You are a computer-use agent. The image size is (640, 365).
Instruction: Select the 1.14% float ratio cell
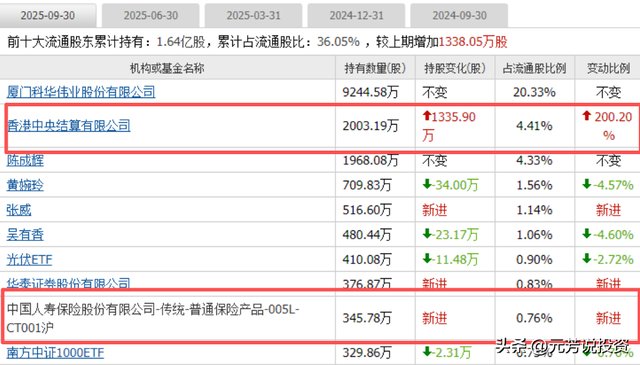tap(534, 210)
